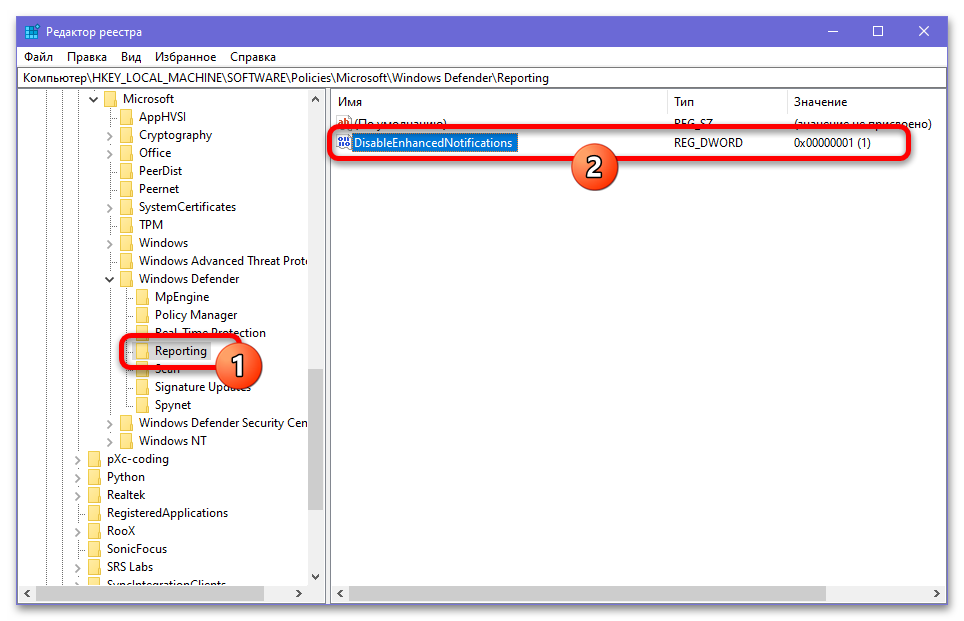Collapse the Windows Defender key
The width and height of the screenshot is (964, 621).
pos(109,279)
